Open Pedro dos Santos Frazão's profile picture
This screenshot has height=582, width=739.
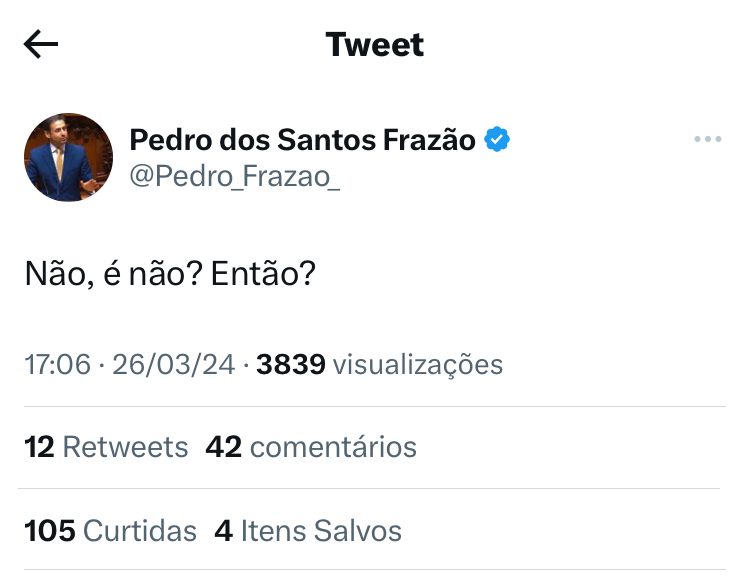68,157
